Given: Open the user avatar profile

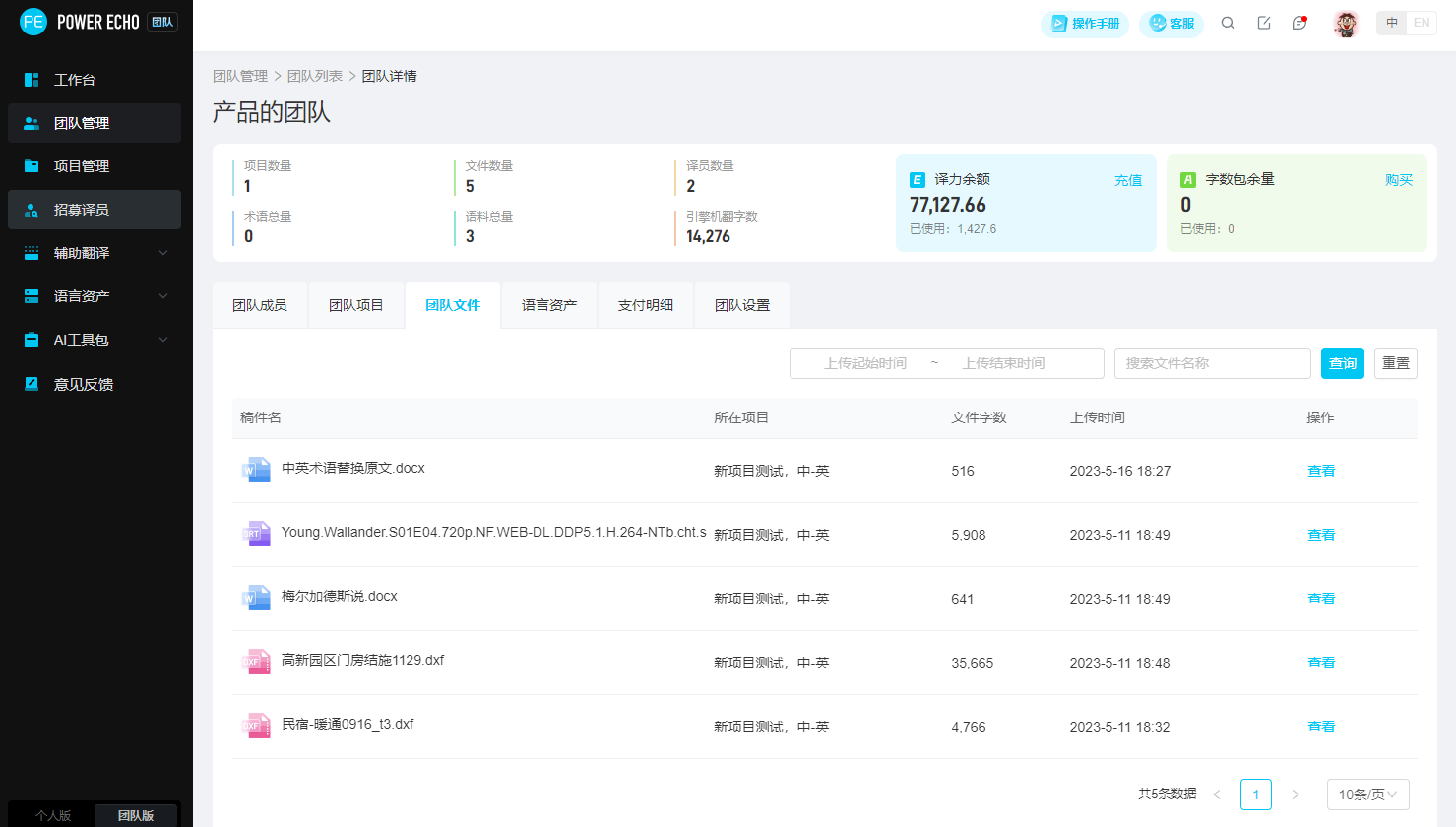Looking at the screenshot, I should (x=1346, y=24).
